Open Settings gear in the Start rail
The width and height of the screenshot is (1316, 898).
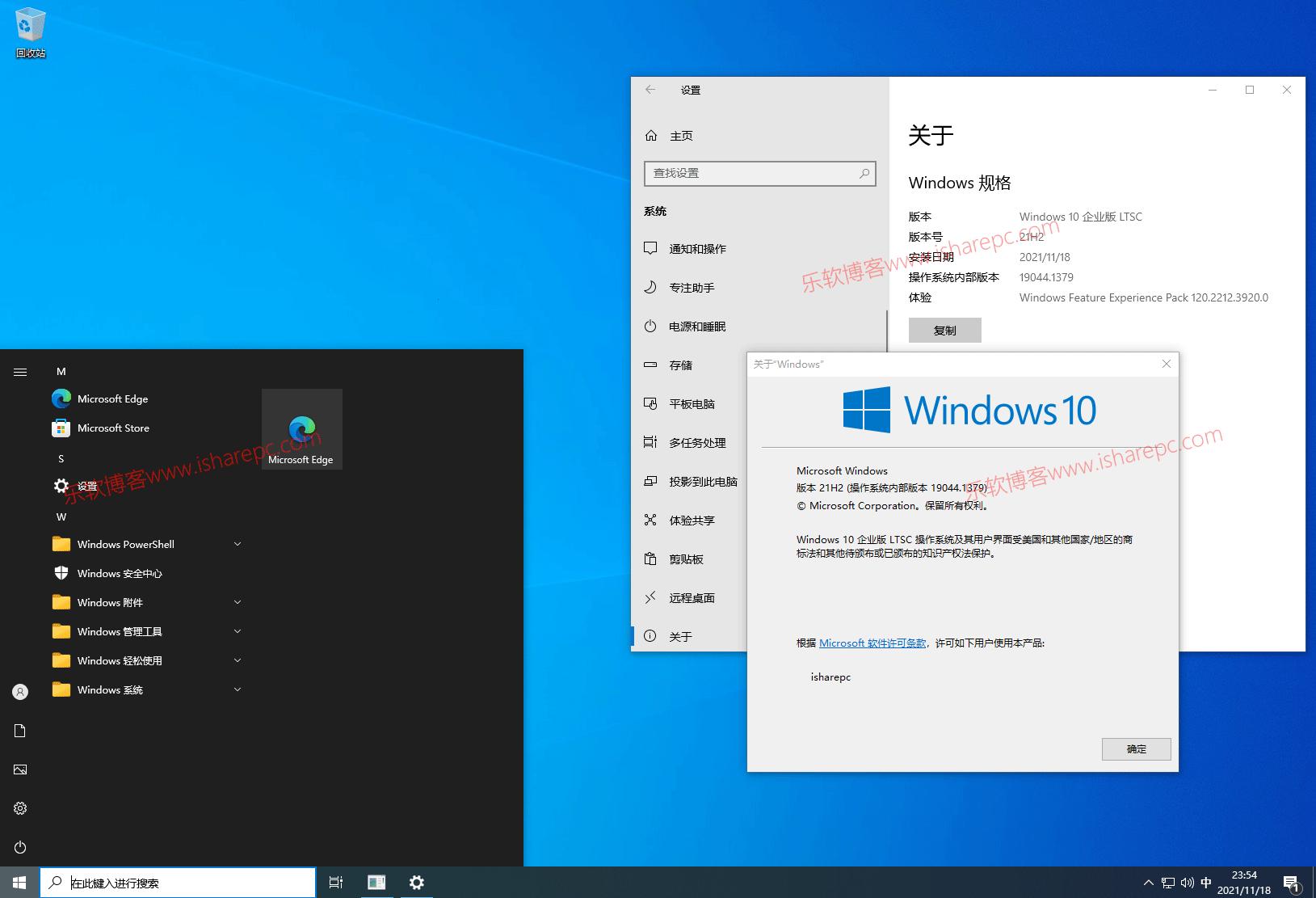pyautogui.click(x=20, y=808)
